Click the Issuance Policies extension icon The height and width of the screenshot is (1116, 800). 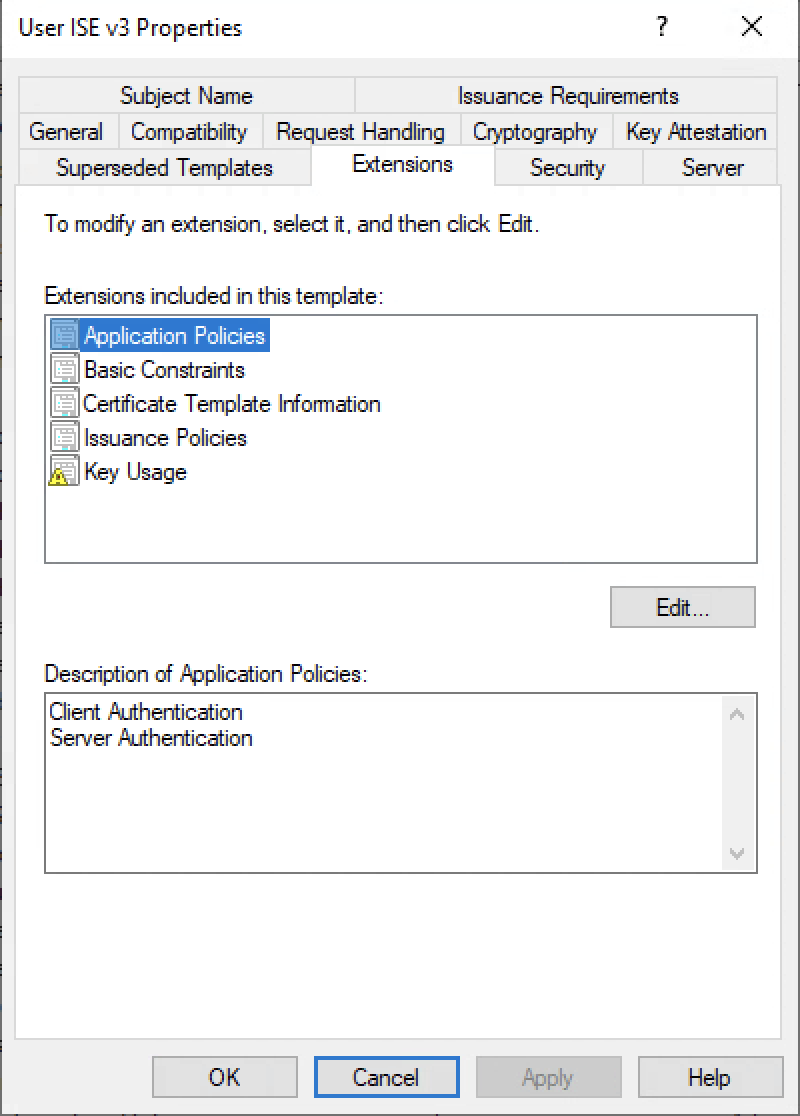coord(63,437)
